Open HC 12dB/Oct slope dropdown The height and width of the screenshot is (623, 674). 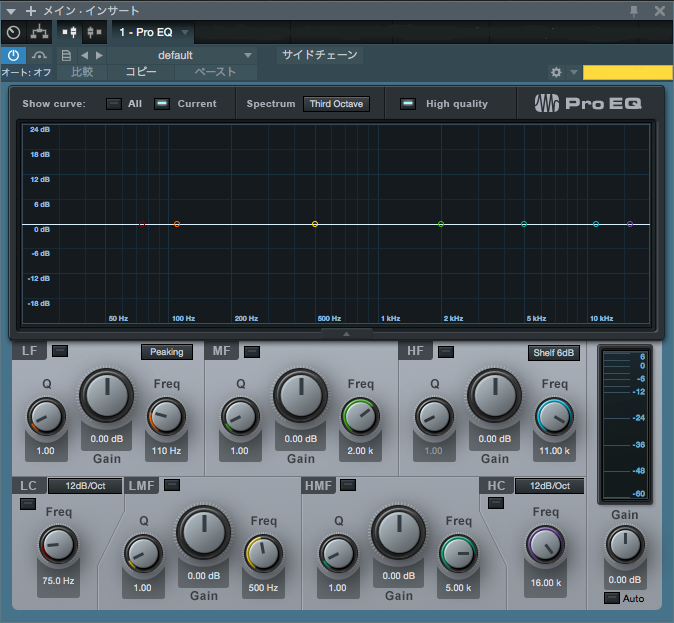[x=549, y=486]
